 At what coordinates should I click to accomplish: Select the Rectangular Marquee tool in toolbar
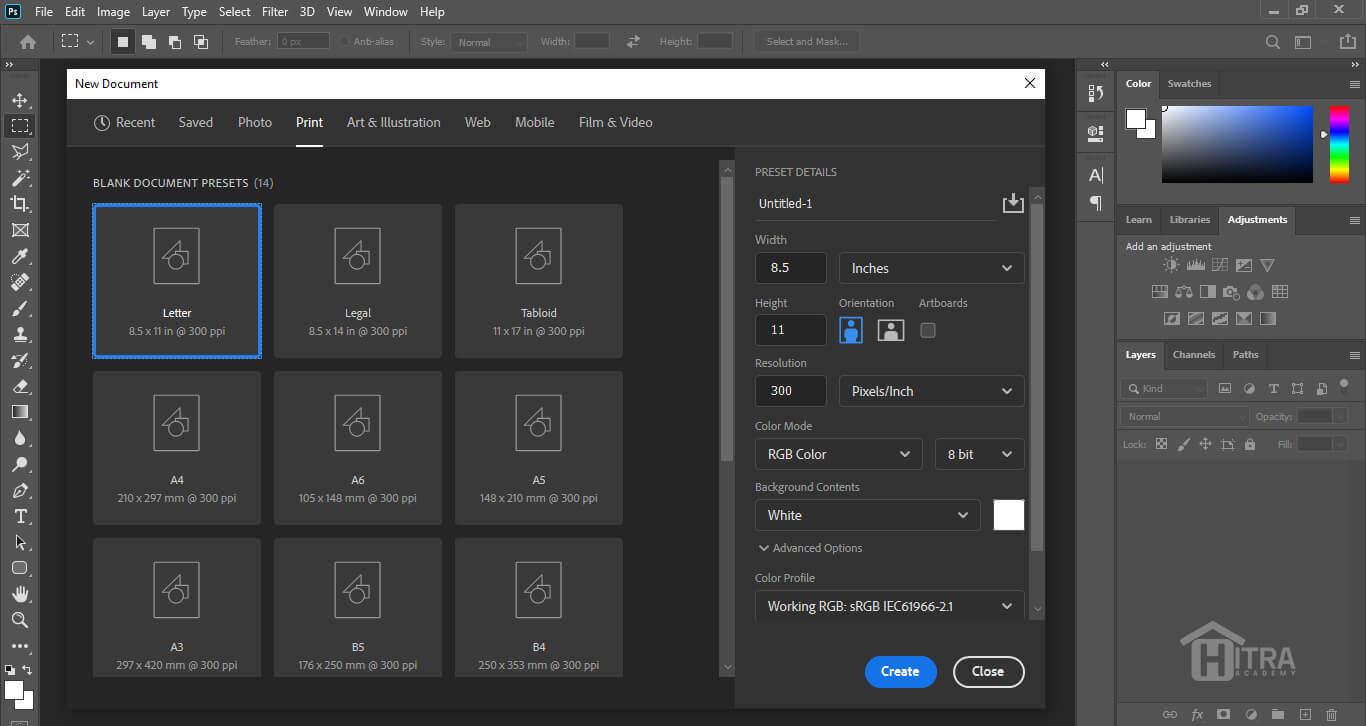[19, 126]
